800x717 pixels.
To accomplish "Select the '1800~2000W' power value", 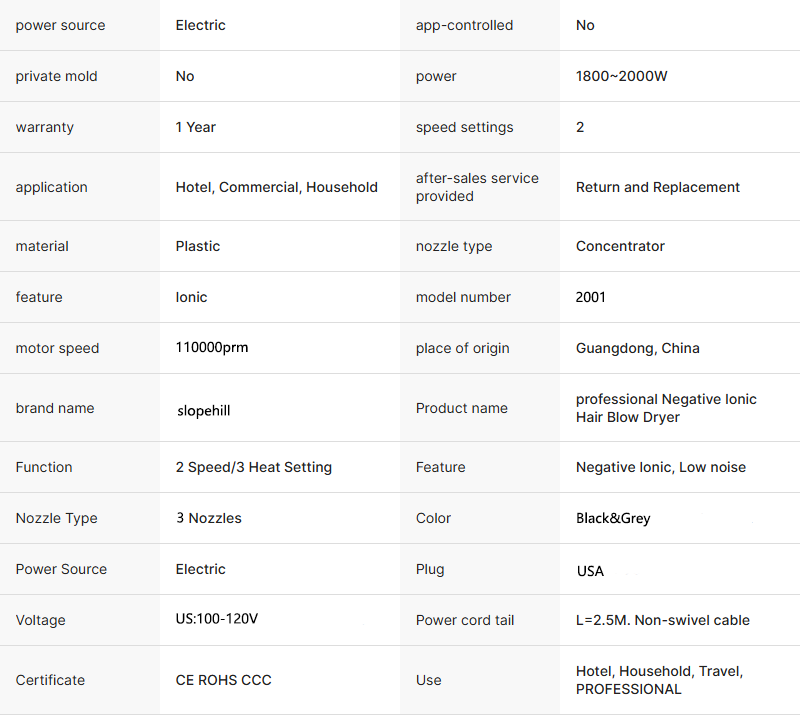I will pos(621,76).
